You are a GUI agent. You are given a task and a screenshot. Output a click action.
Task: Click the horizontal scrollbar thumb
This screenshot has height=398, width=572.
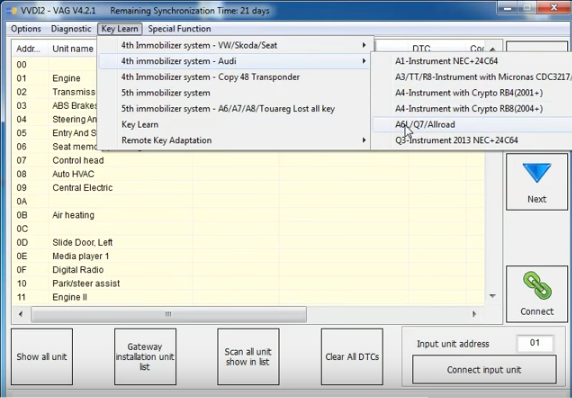(x=169, y=314)
